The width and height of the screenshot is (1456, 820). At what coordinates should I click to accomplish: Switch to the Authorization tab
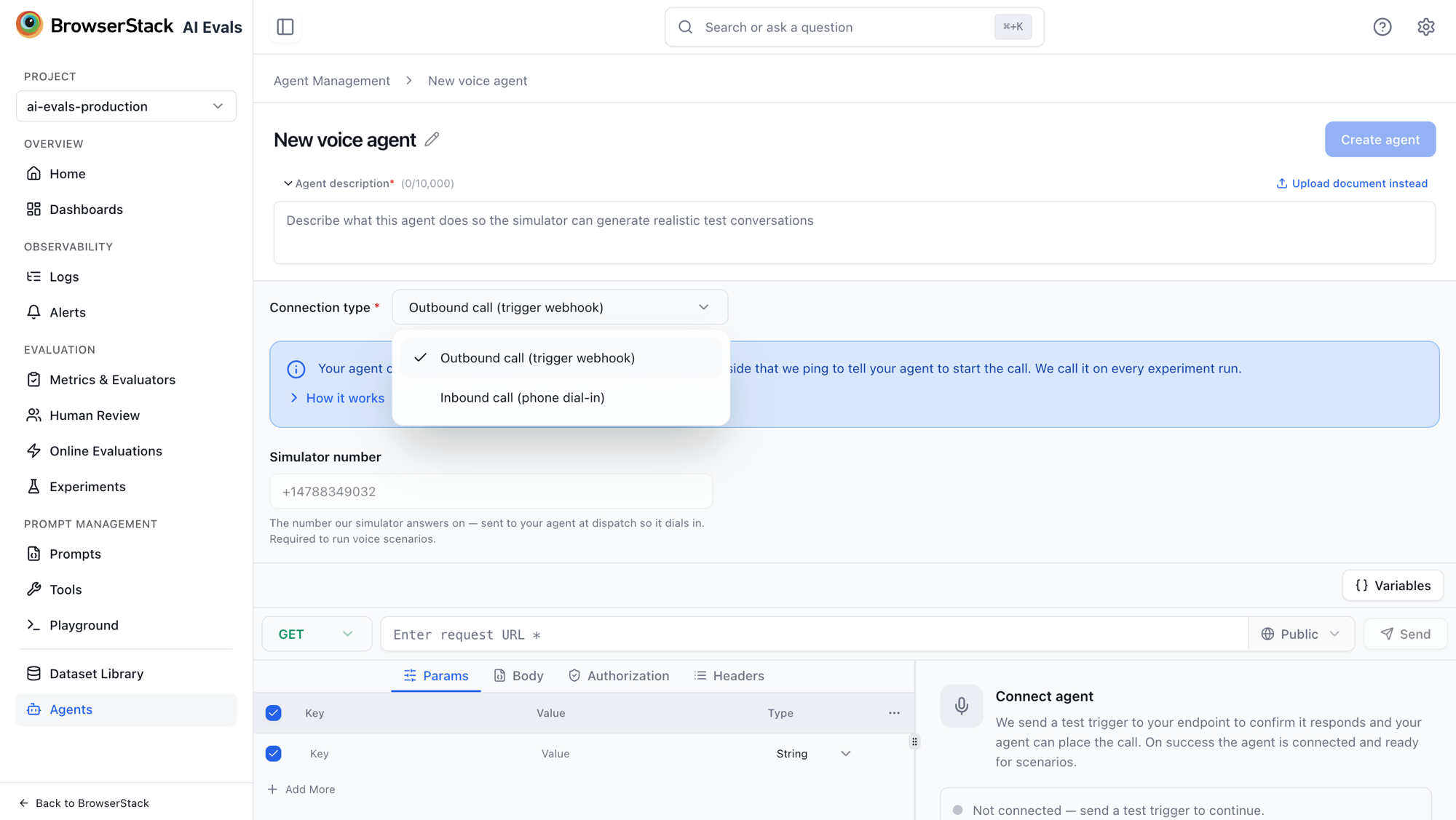pos(618,676)
